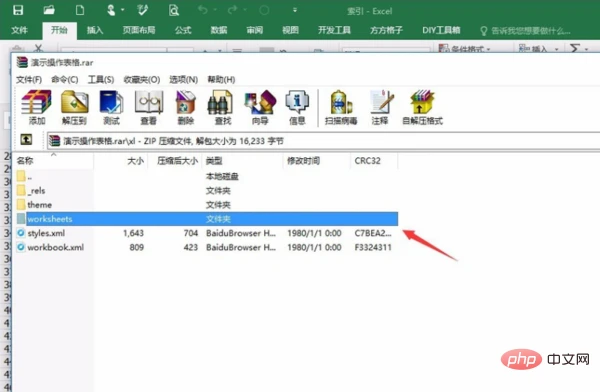Switch to Excel 方方格子 tab
The height and width of the screenshot is (392, 600).
386,30
